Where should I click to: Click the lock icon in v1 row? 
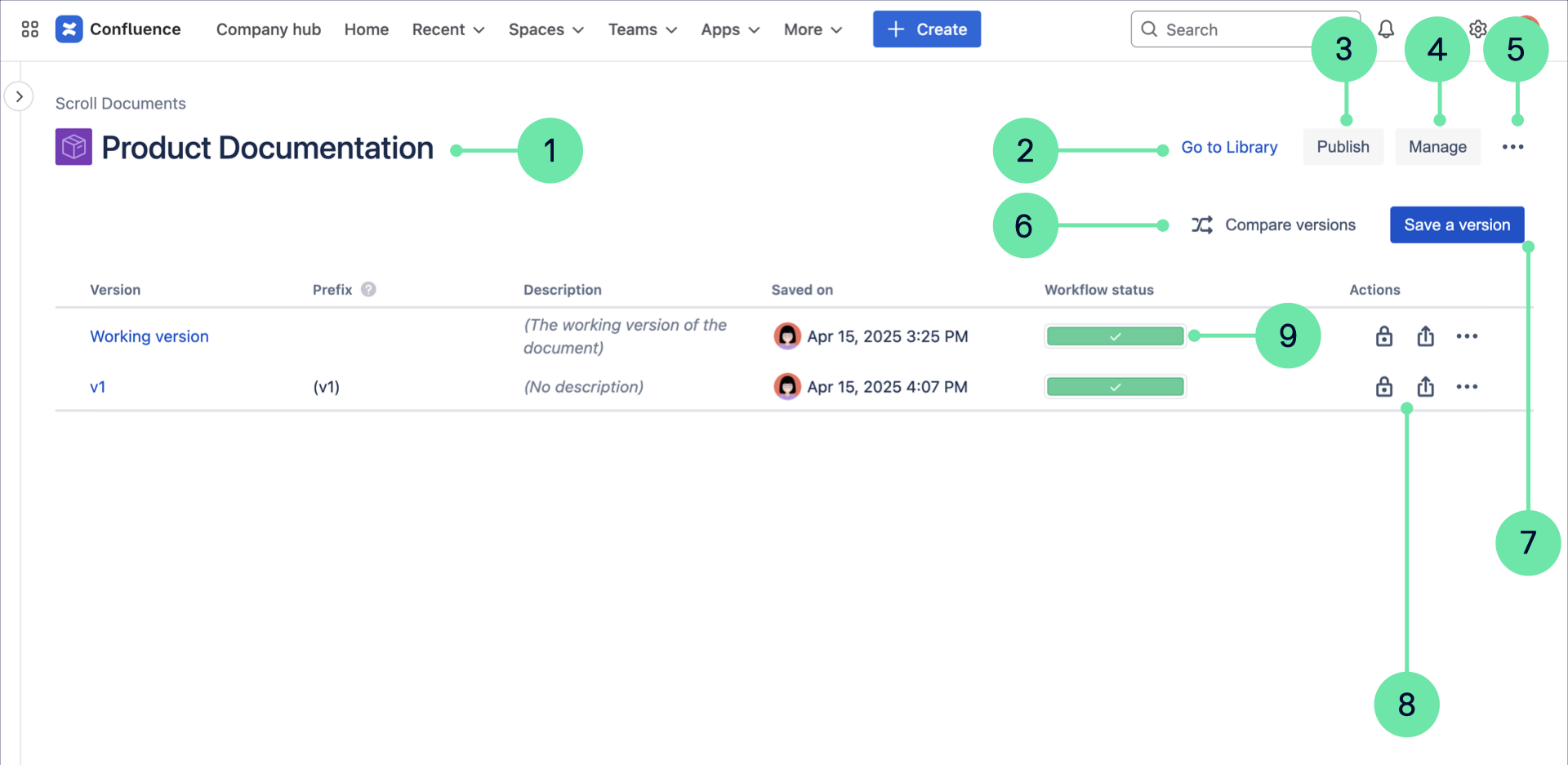[1383, 387]
